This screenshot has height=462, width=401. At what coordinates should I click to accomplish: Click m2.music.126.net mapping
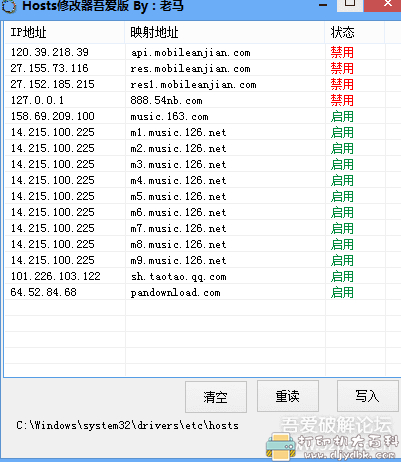tap(178, 149)
